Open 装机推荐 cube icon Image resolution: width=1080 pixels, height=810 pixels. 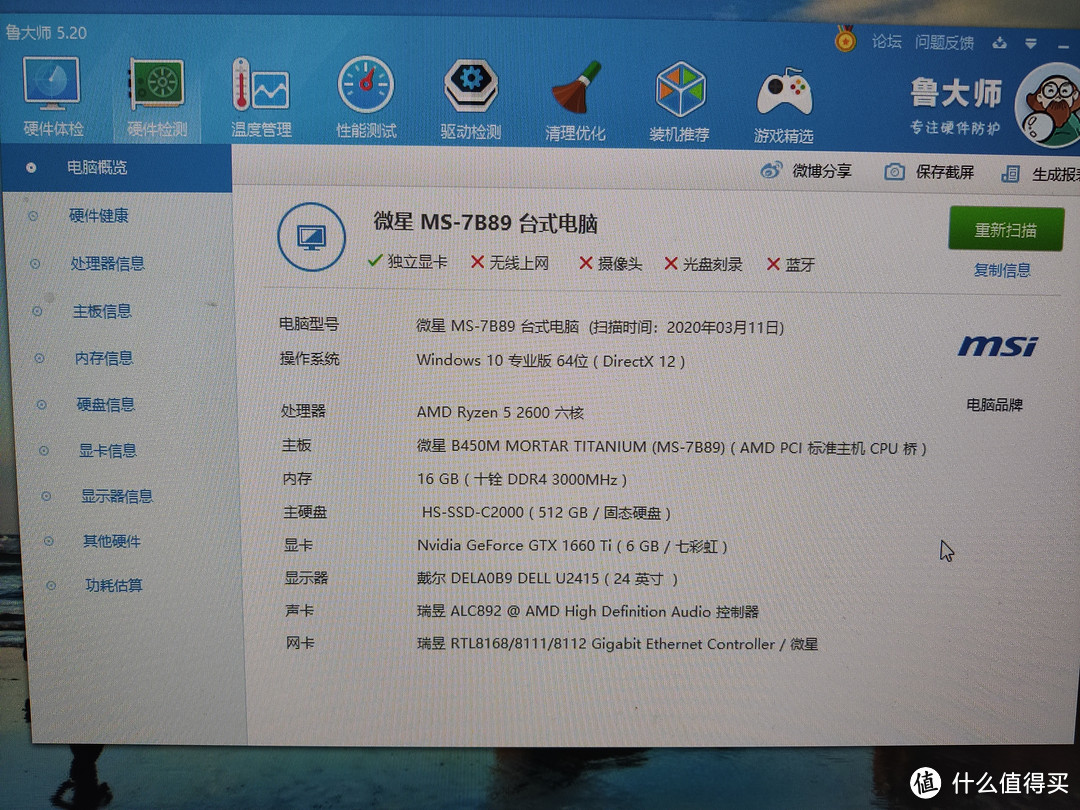(x=680, y=102)
